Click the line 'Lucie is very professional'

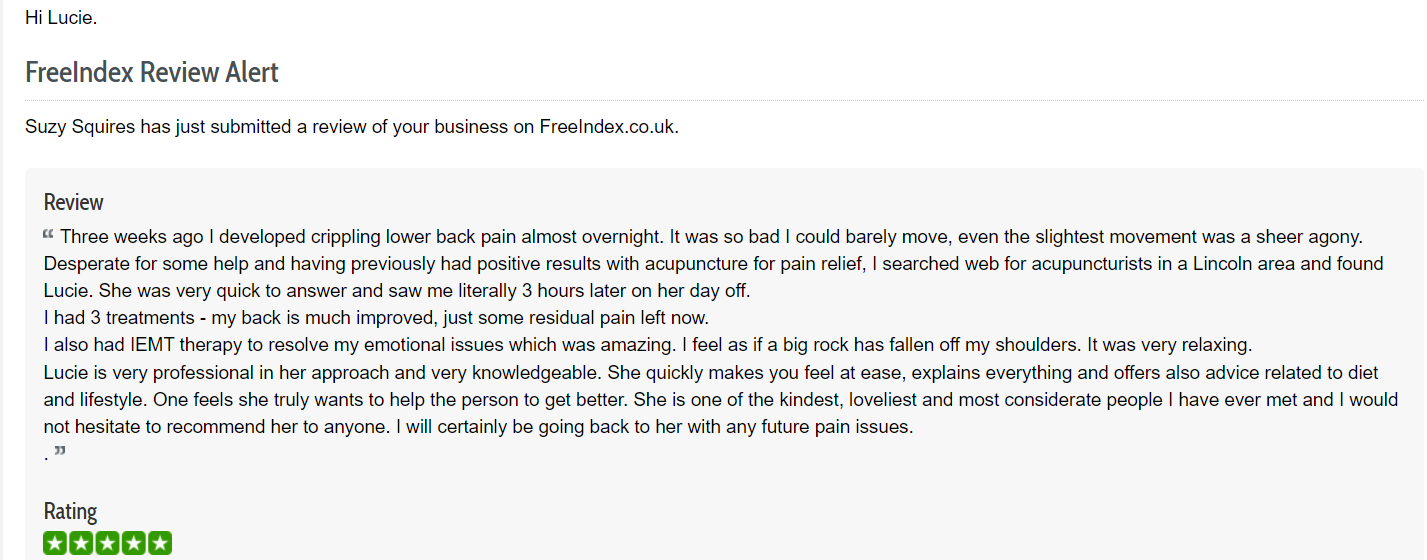click(711, 372)
